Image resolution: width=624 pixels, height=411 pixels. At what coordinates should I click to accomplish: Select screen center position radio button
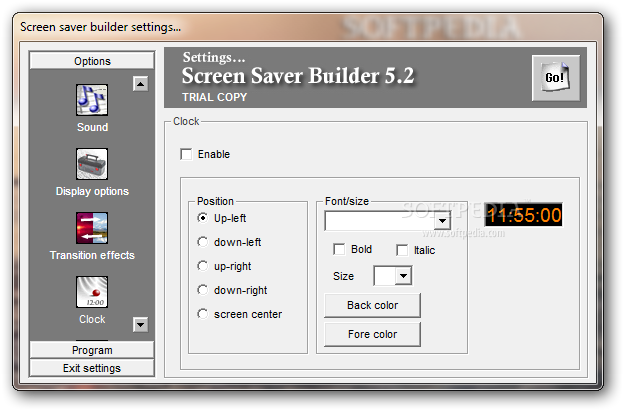[203, 314]
